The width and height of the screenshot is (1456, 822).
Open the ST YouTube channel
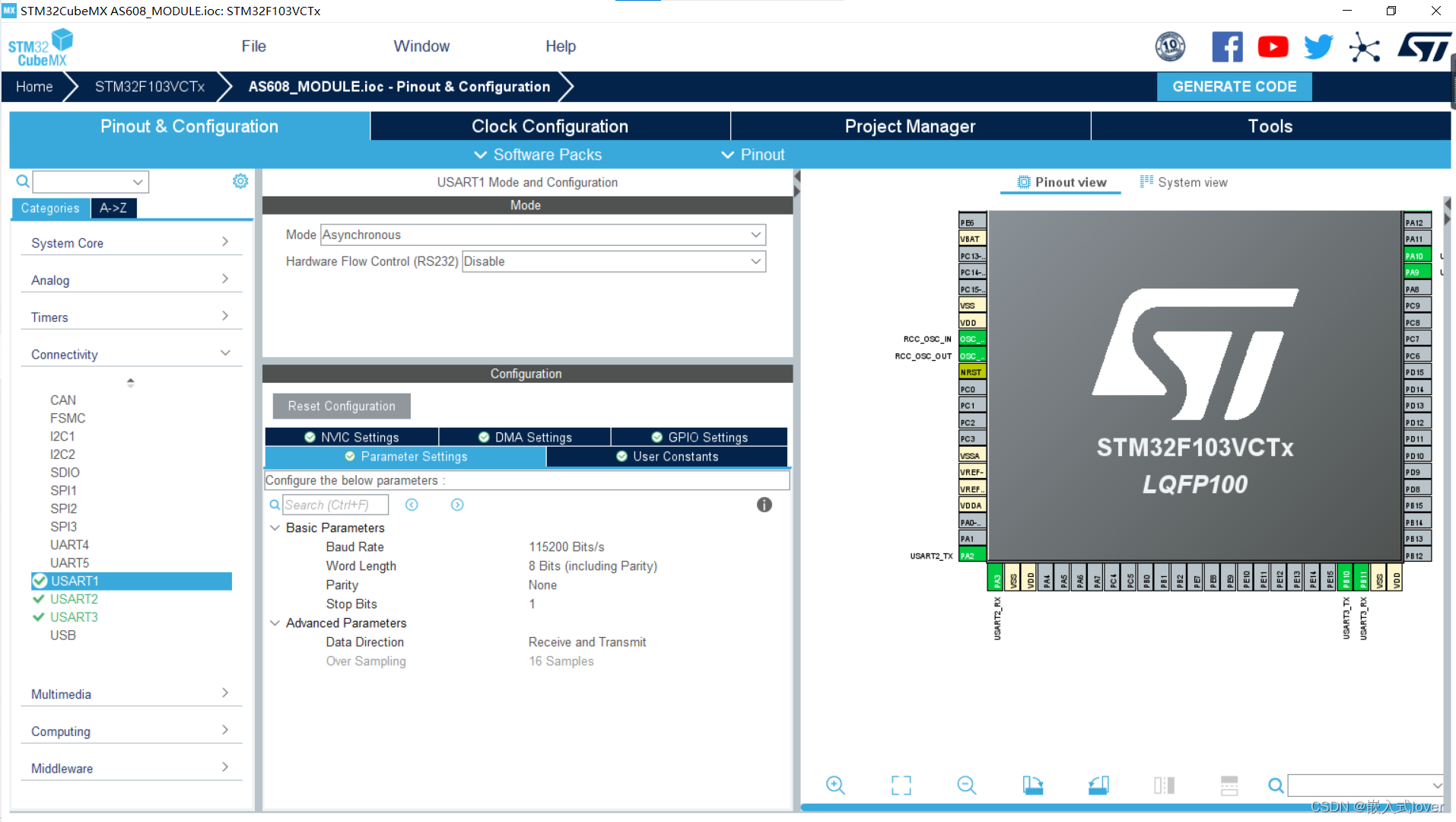(1273, 46)
